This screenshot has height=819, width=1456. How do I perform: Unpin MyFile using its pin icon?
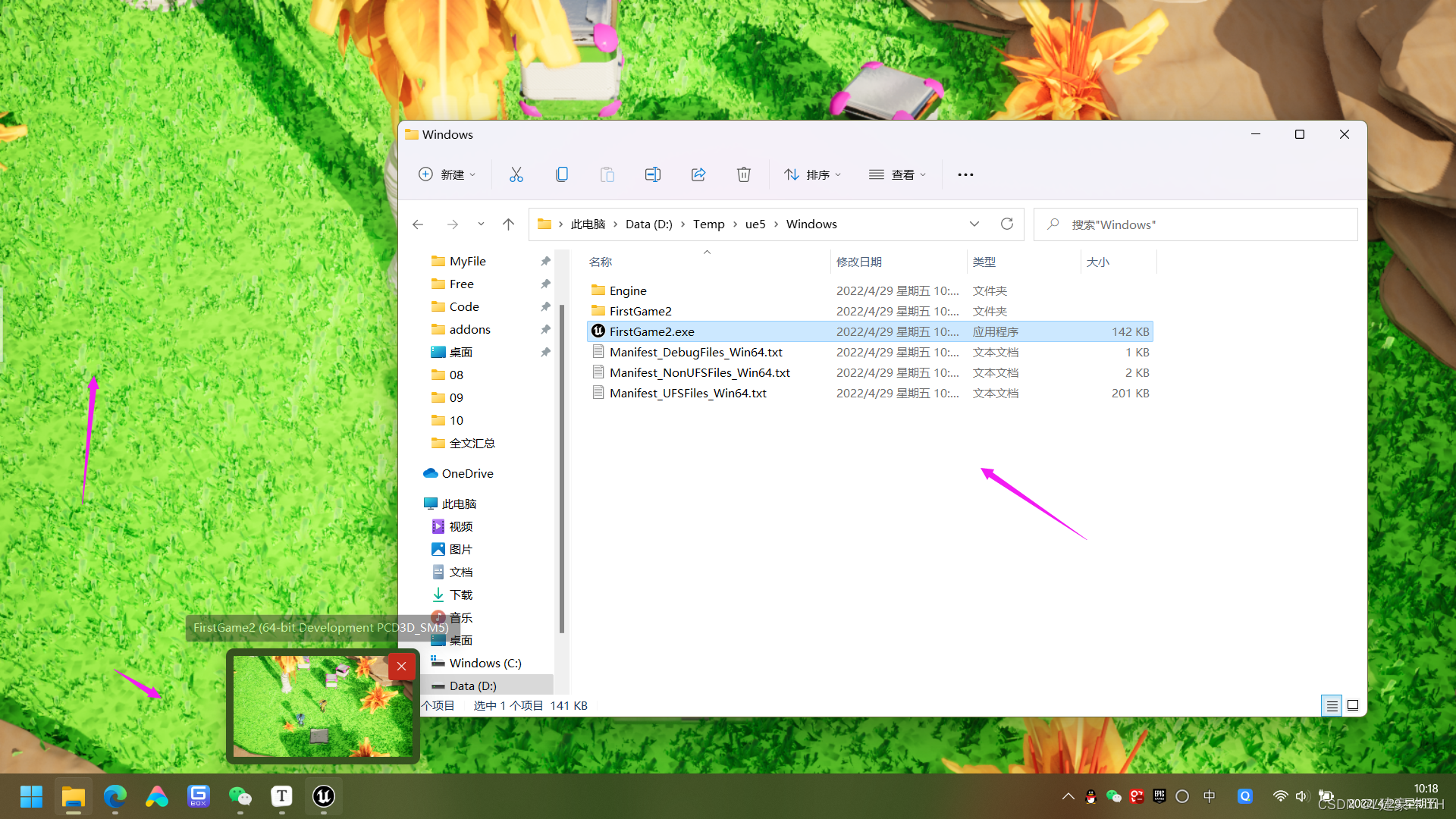545,261
